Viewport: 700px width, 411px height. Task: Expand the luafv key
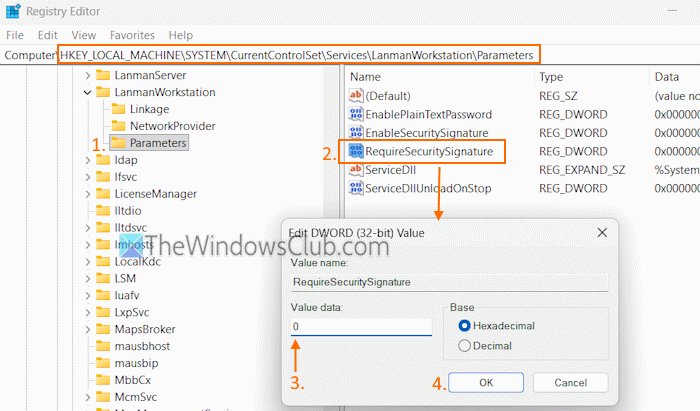coord(88,295)
